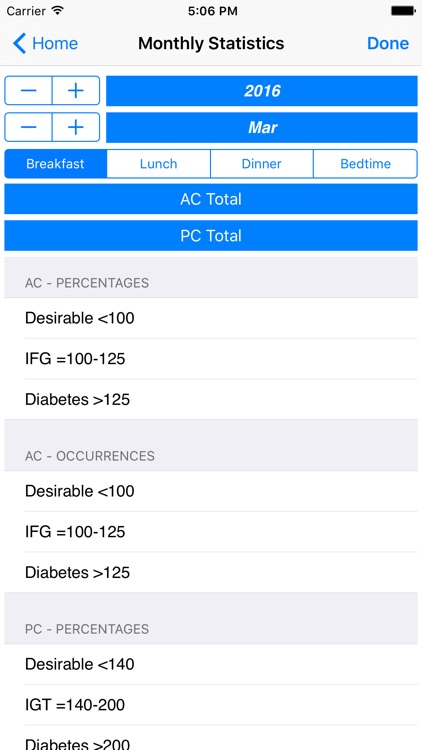The width and height of the screenshot is (422, 750).
Task: Select the 2016 year bar
Action: click(x=262, y=91)
